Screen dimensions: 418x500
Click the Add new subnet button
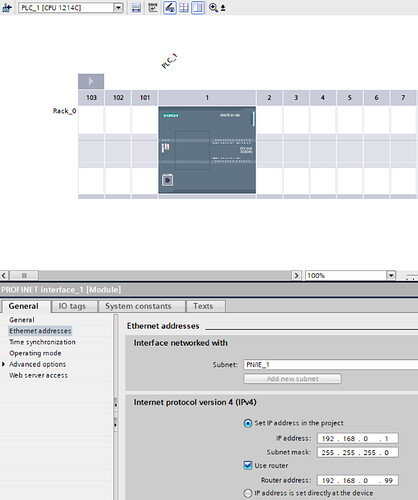point(292,379)
